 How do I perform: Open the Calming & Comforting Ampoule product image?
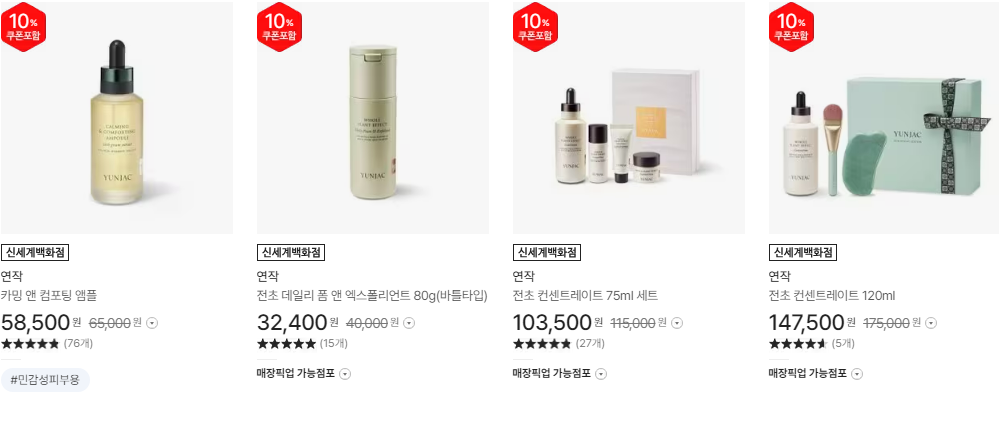pyautogui.click(x=117, y=118)
